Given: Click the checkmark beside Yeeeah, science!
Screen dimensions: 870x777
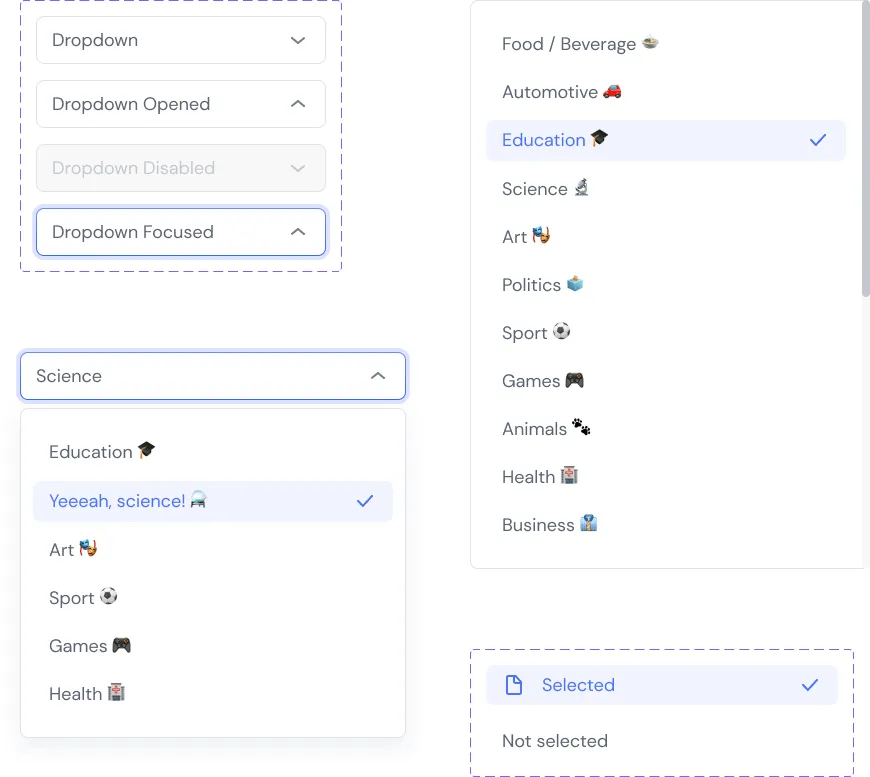Looking at the screenshot, I should coord(364,501).
